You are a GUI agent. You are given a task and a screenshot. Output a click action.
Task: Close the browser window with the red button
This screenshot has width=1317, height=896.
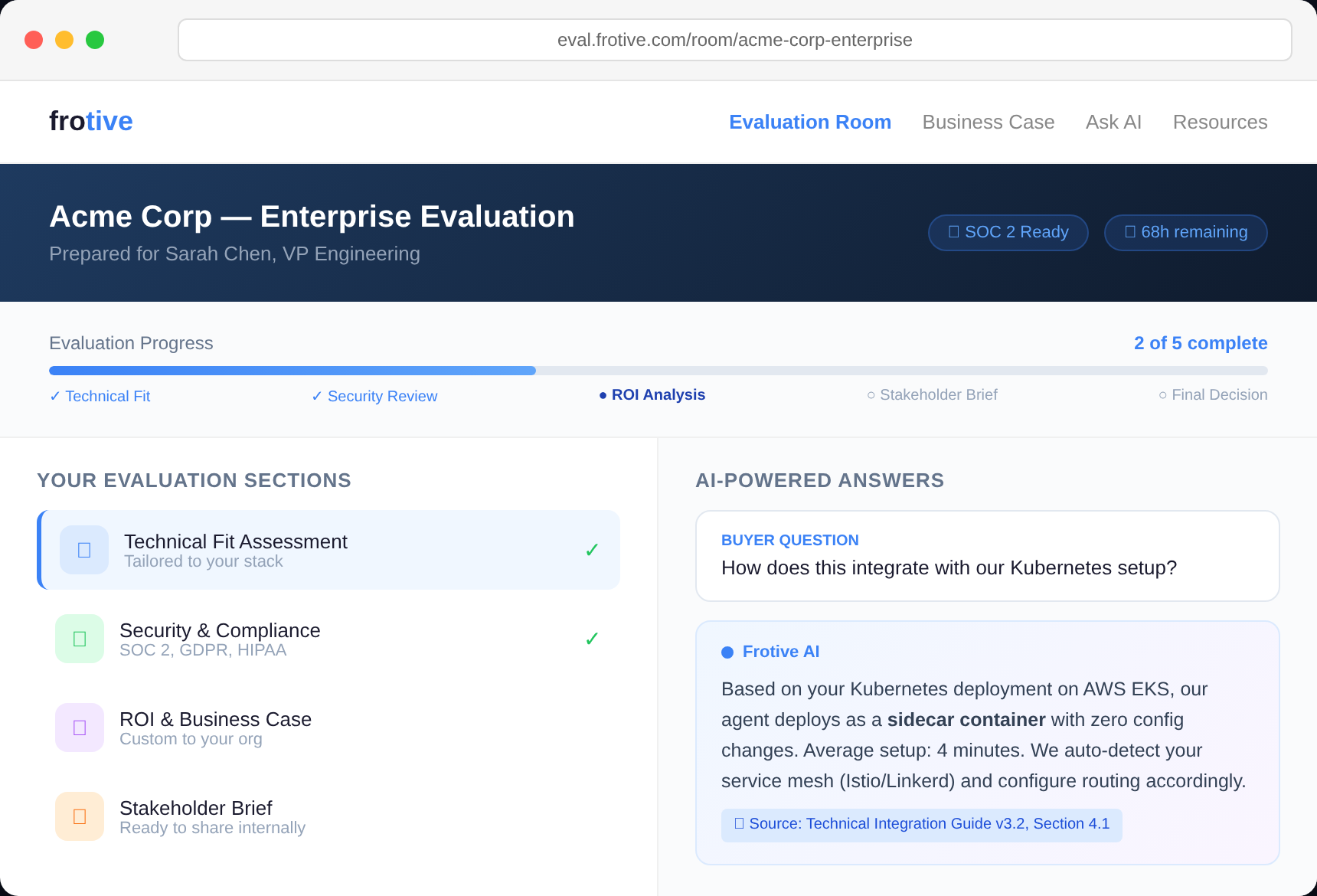click(x=34, y=40)
